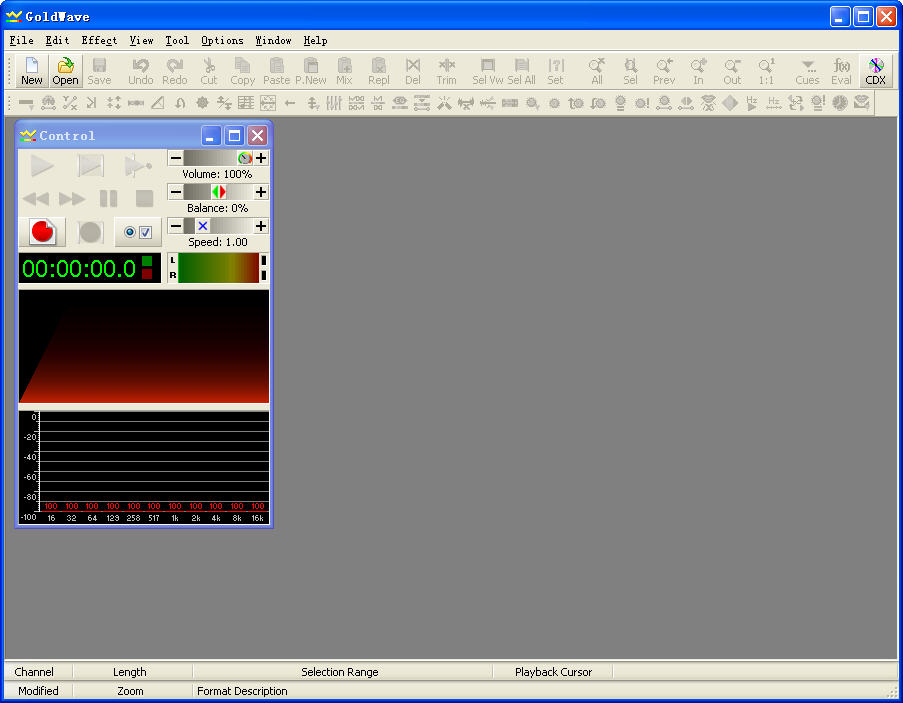Open the Options menu
903x703 pixels.
[x=222, y=41]
